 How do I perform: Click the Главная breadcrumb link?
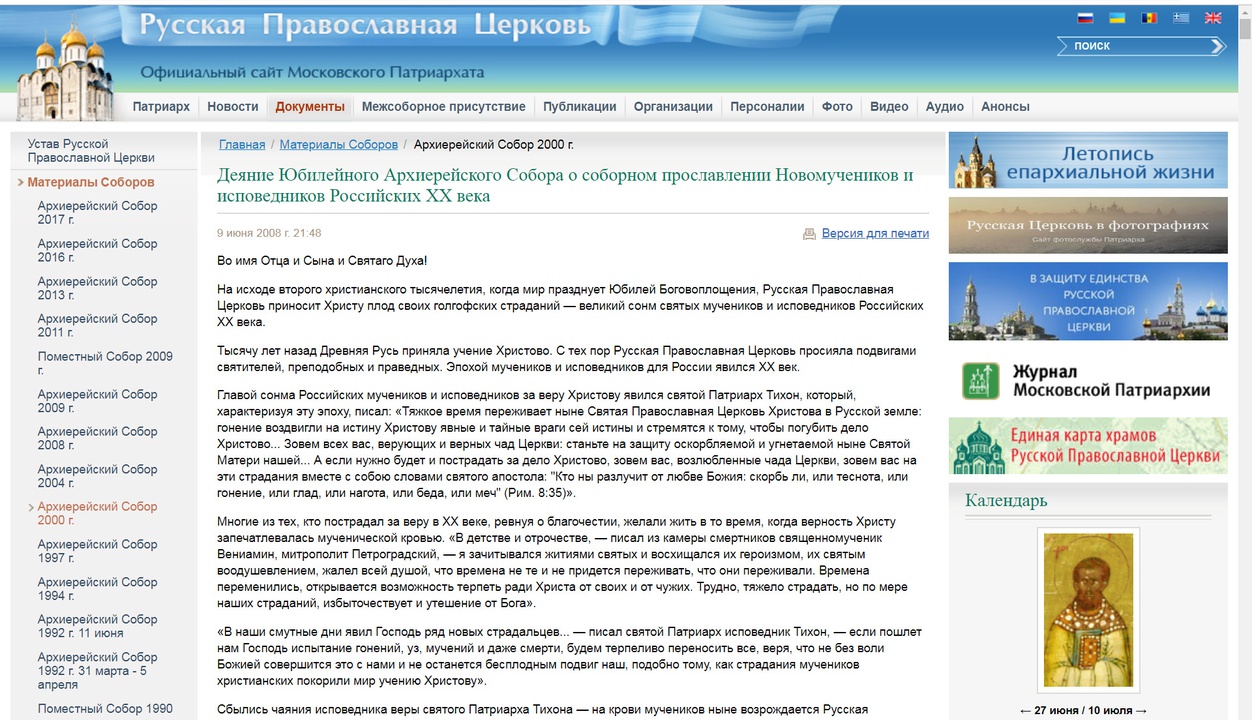[242, 145]
